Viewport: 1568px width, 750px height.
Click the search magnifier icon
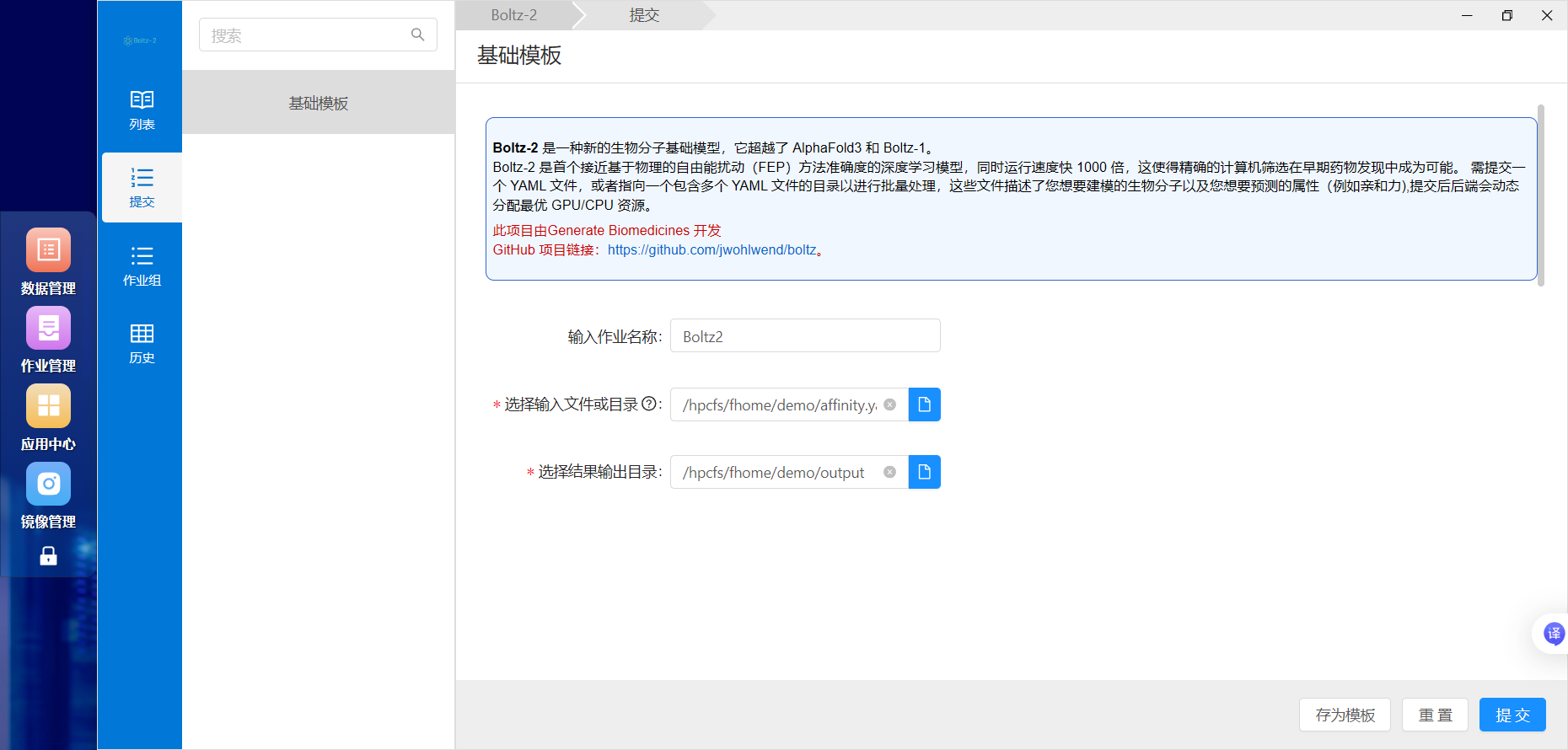click(417, 35)
